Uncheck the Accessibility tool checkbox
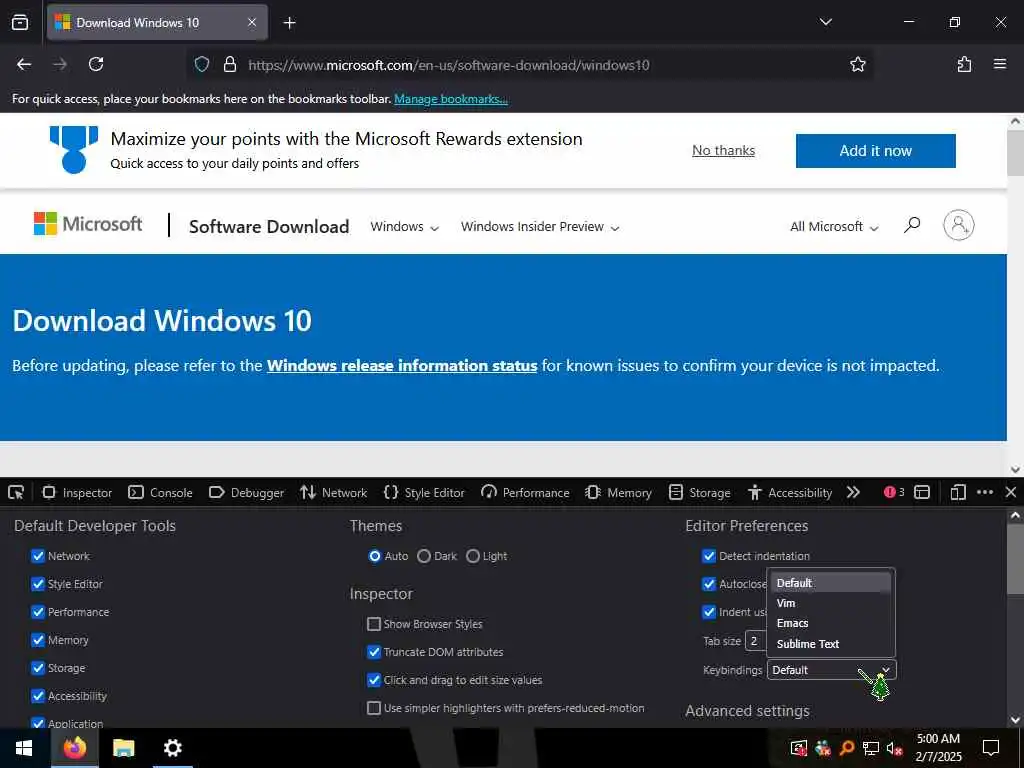 point(38,696)
